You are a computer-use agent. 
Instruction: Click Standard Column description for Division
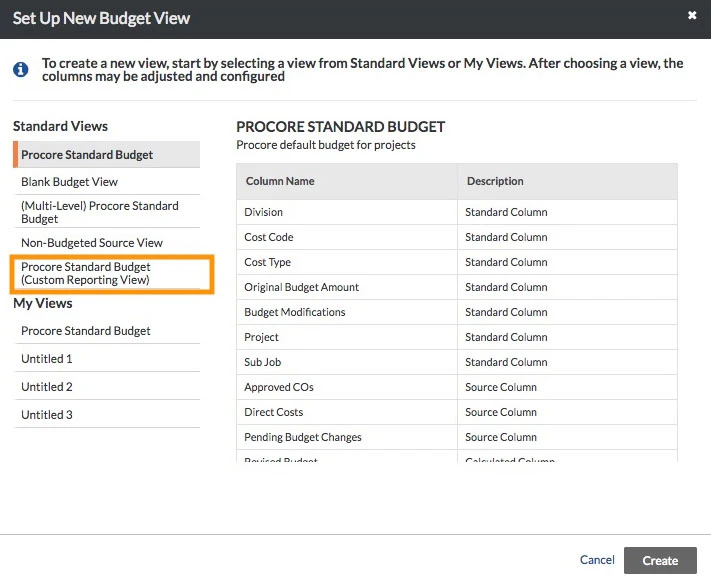[x=506, y=212]
